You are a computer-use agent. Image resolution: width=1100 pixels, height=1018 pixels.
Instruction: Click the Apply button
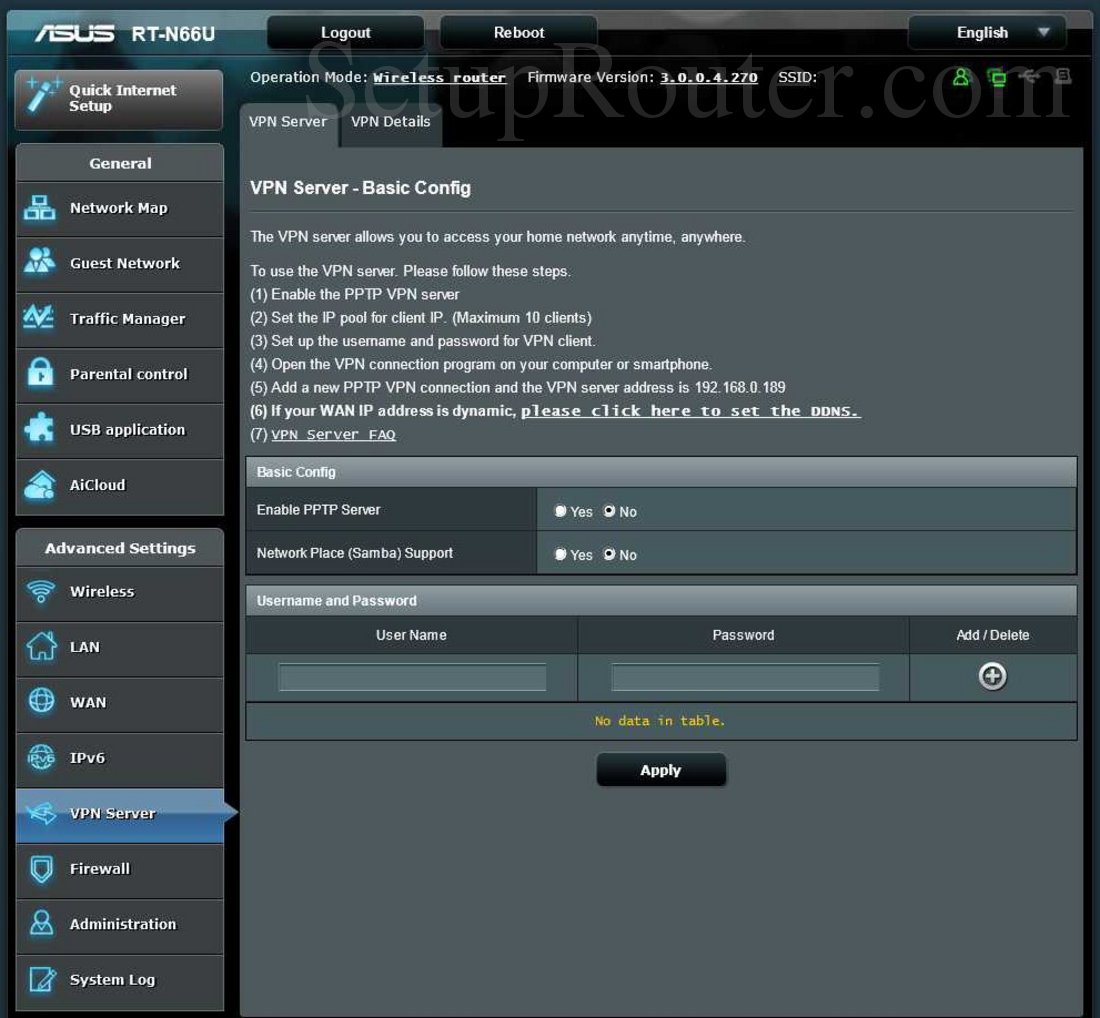point(661,770)
